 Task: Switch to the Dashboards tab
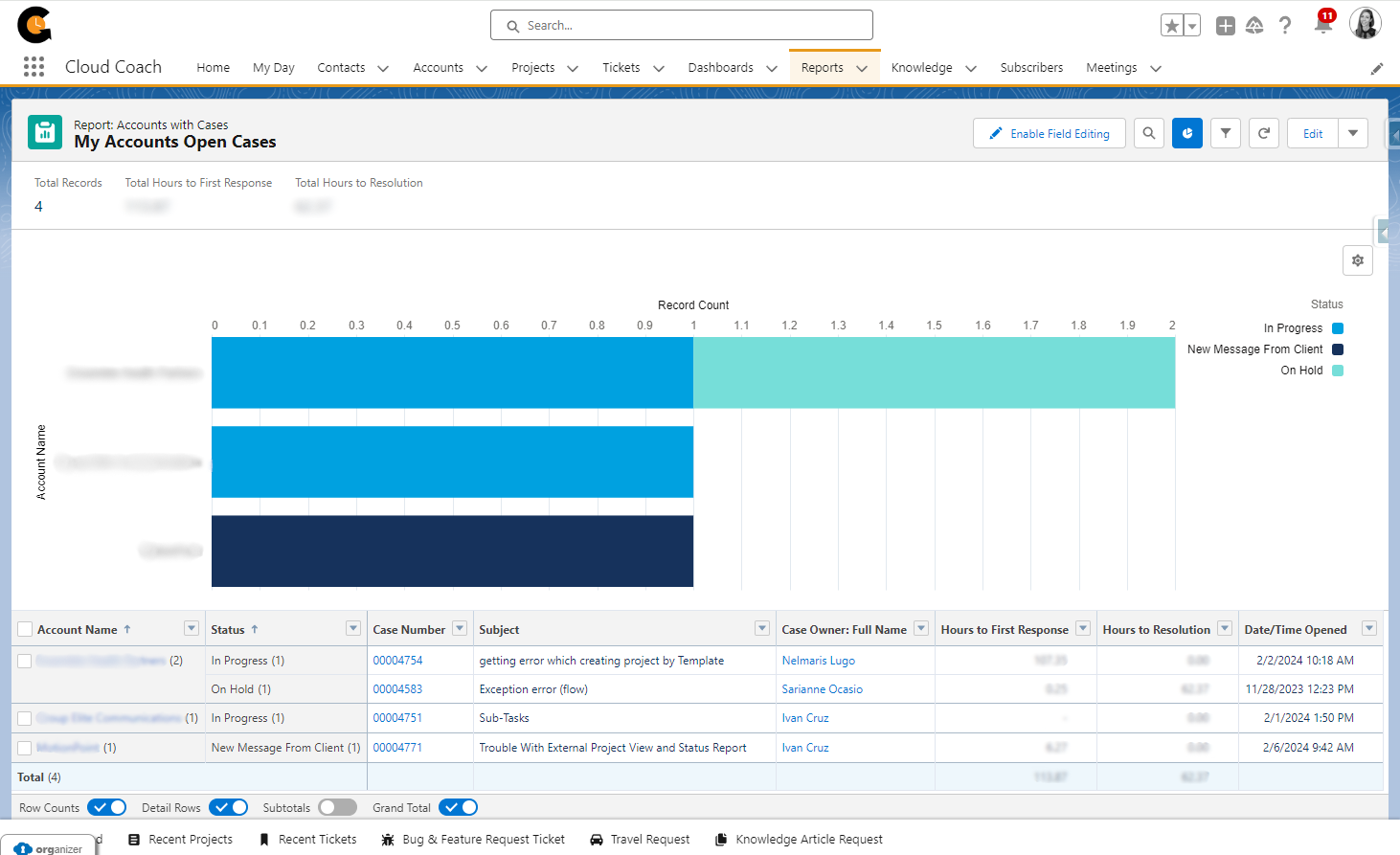720,67
